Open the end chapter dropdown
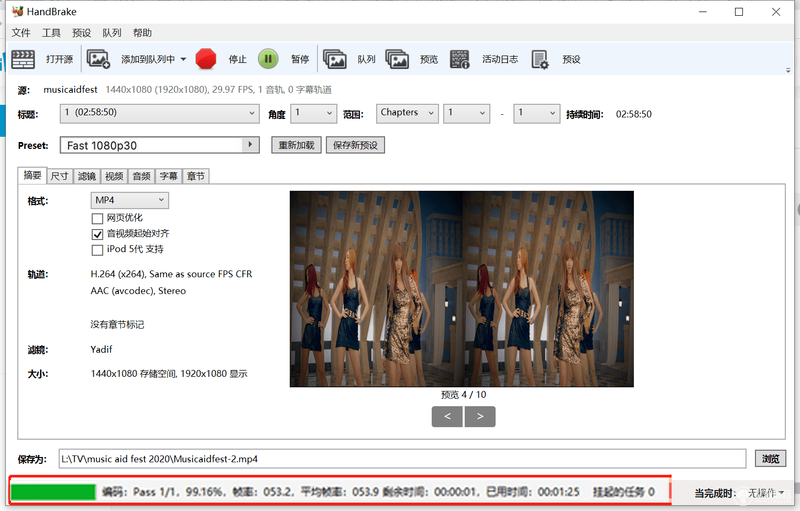The height and width of the screenshot is (511, 800). click(536, 113)
